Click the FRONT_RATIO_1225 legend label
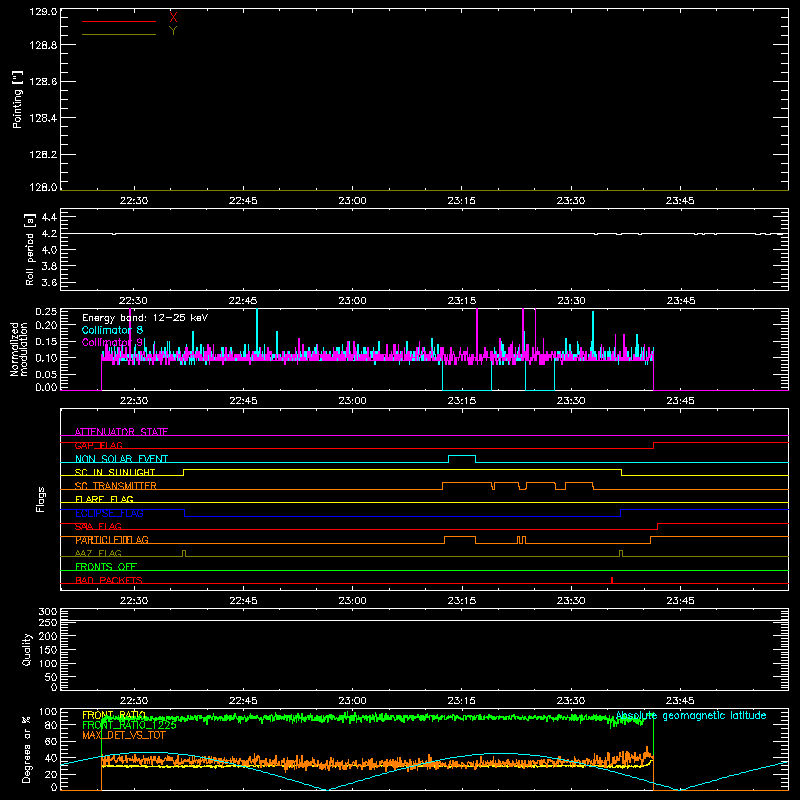800x800 pixels. (129, 725)
